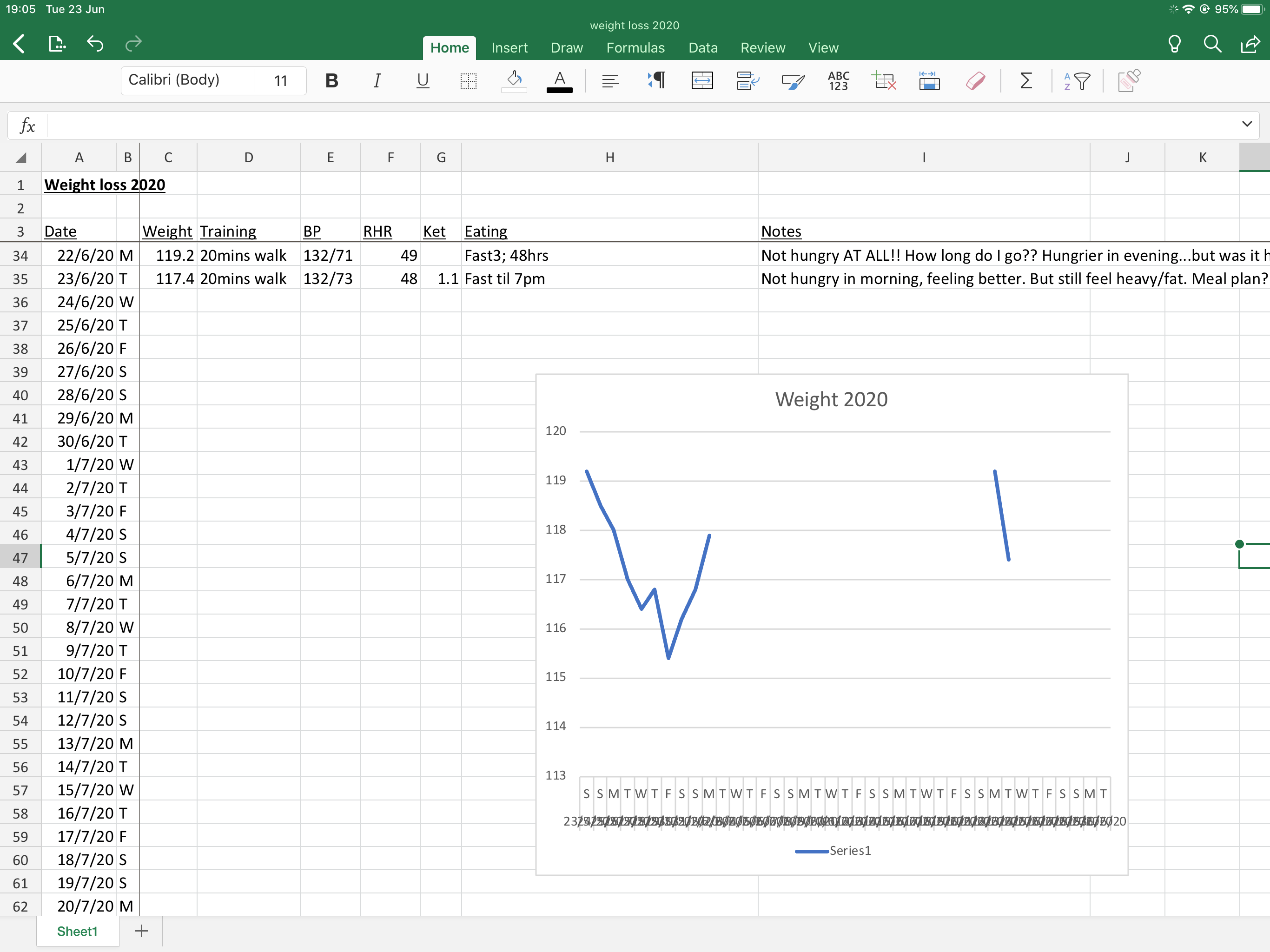Screen dimensions: 1270x952
Task: Pick the fill color bucket
Action: pyautogui.click(x=514, y=81)
